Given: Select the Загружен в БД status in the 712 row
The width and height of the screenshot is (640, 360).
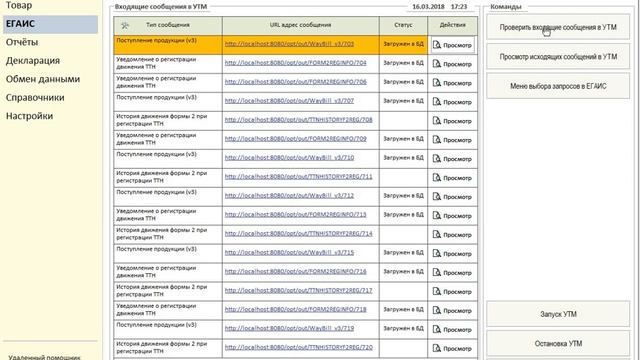Looking at the screenshot, I should pos(403,196).
